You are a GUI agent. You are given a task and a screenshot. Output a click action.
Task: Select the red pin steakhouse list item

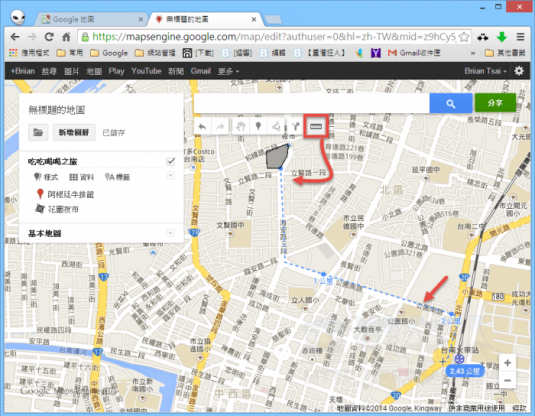[x=65, y=194]
